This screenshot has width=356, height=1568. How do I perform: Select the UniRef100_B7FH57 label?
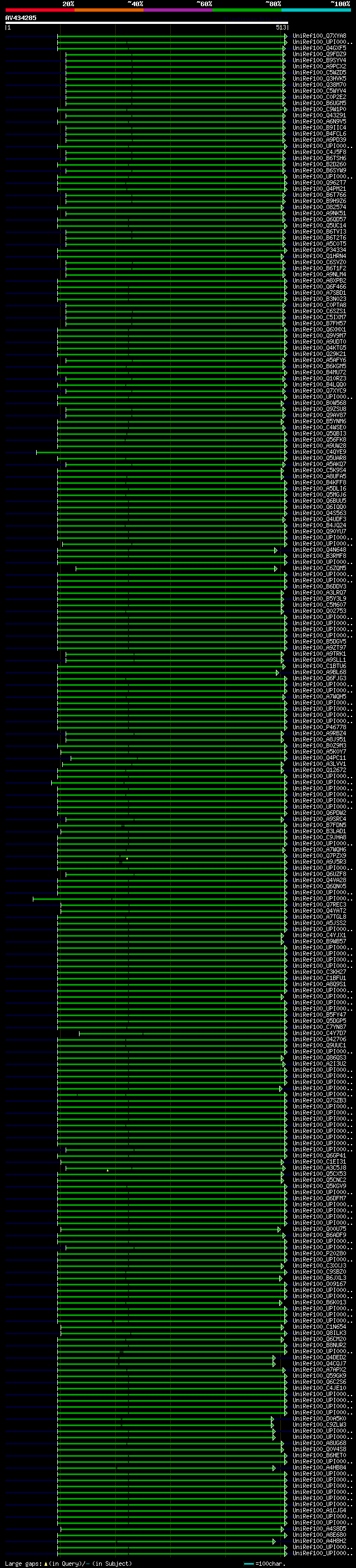319,323
